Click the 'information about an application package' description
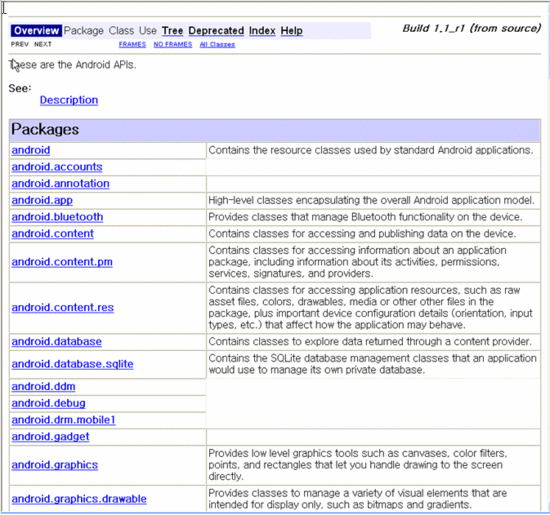Viewport: 550px width, 515px height. click(x=357, y=262)
